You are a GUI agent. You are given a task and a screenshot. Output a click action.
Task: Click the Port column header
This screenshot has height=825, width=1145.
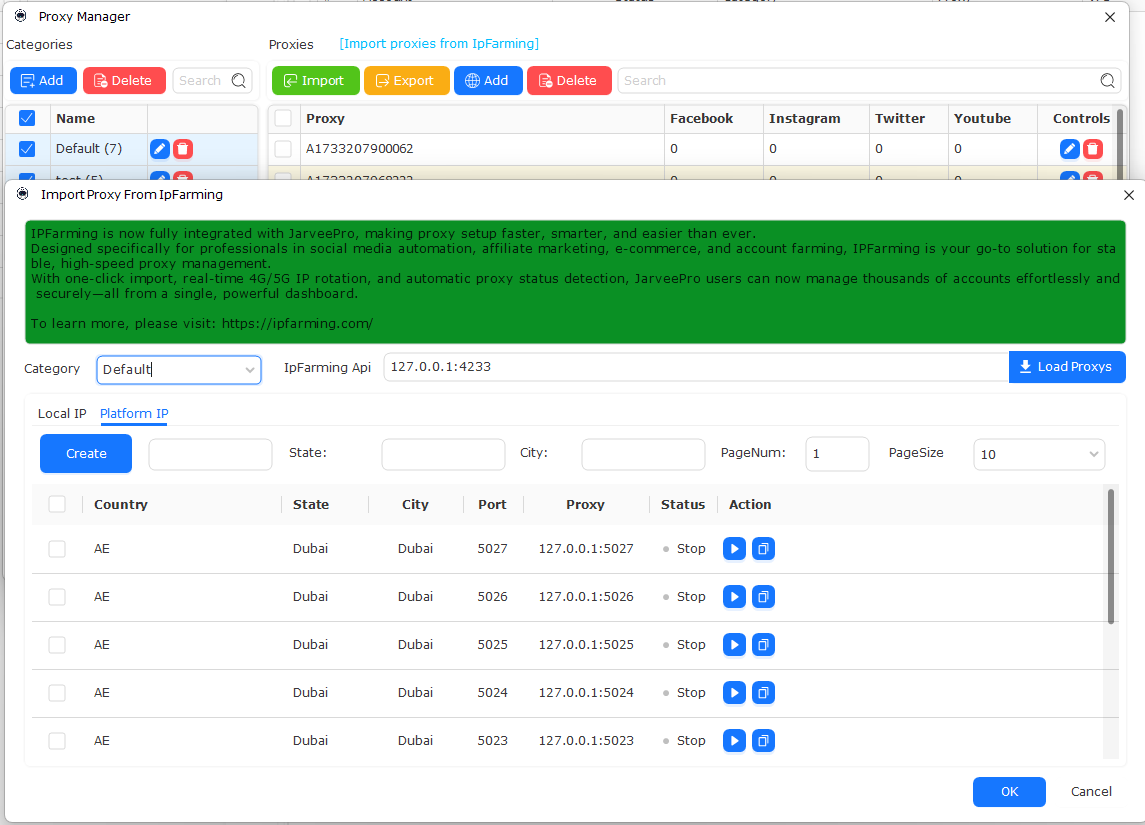(x=492, y=504)
